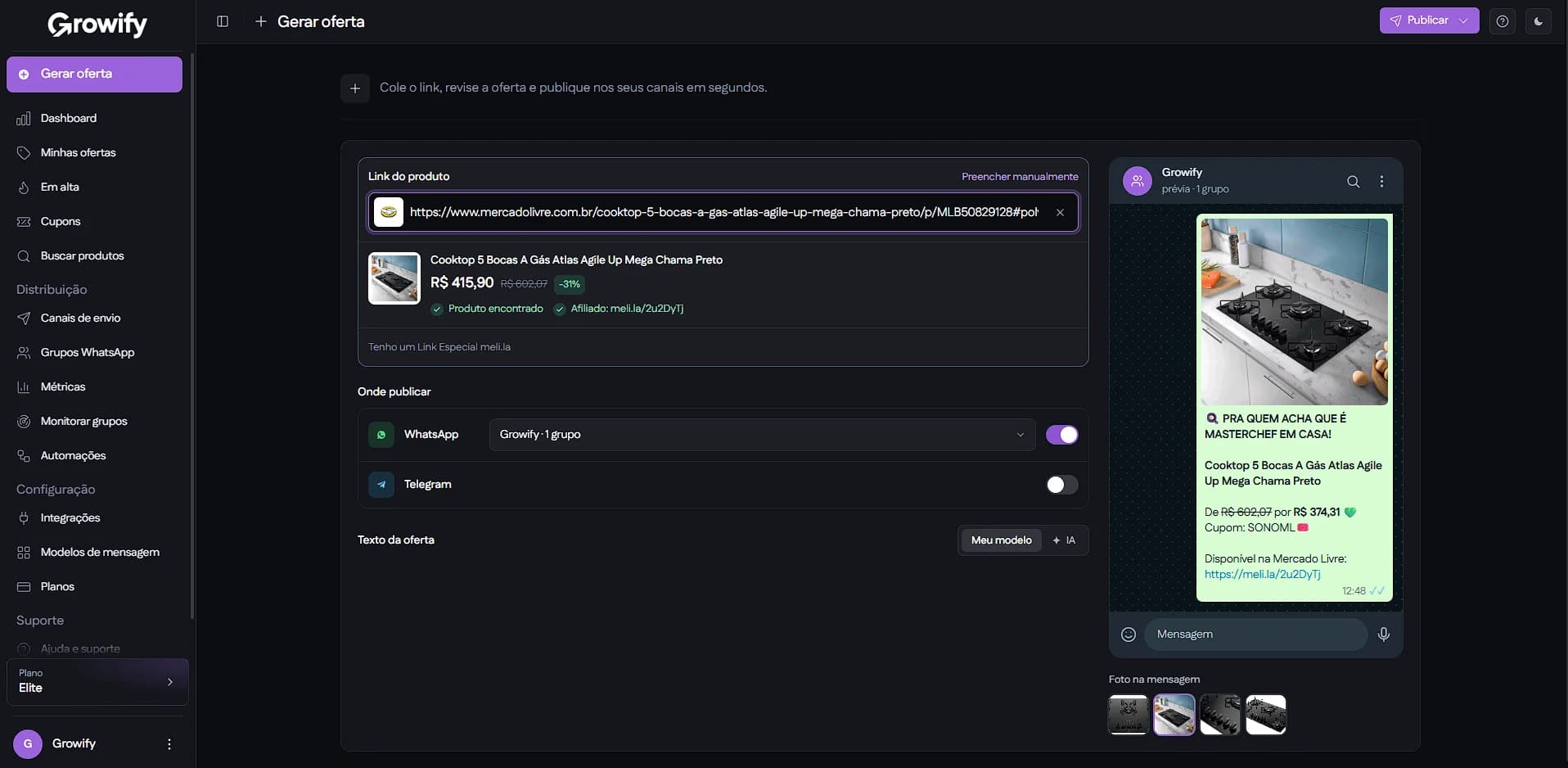Image resolution: width=1568 pixels, height=768 pixels.
Task: Collapse the sidebar with the panel icon
Action: point(223,21)
